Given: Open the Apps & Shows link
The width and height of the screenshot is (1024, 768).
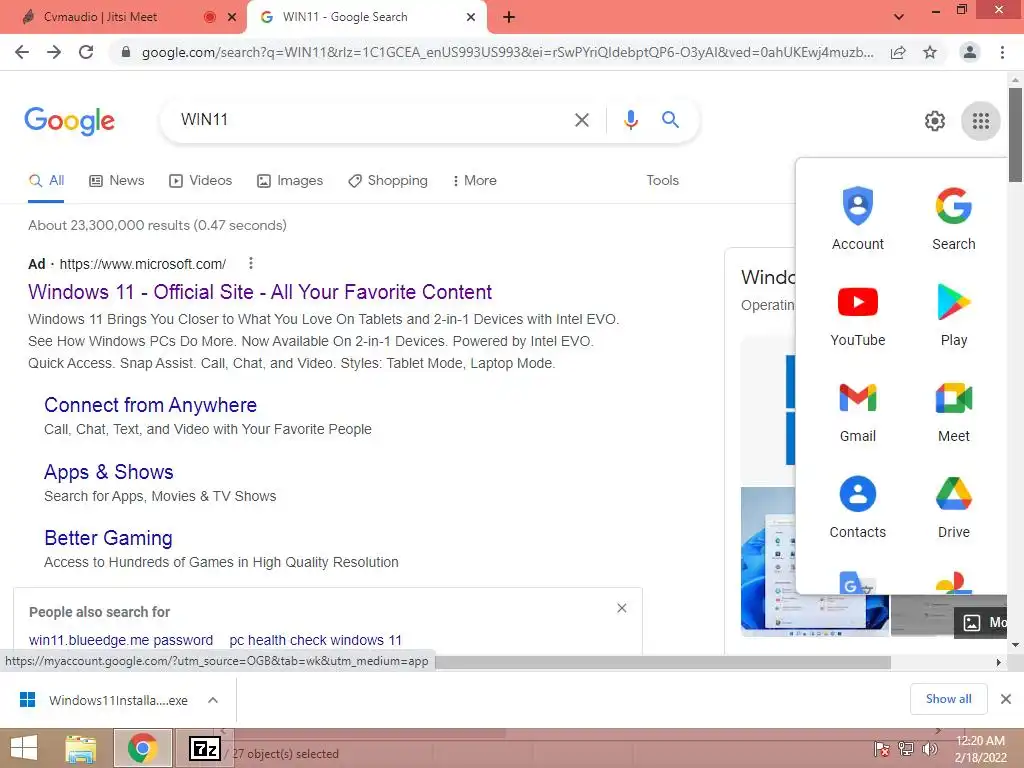Looking at the screenshot, I should point(108,472).
